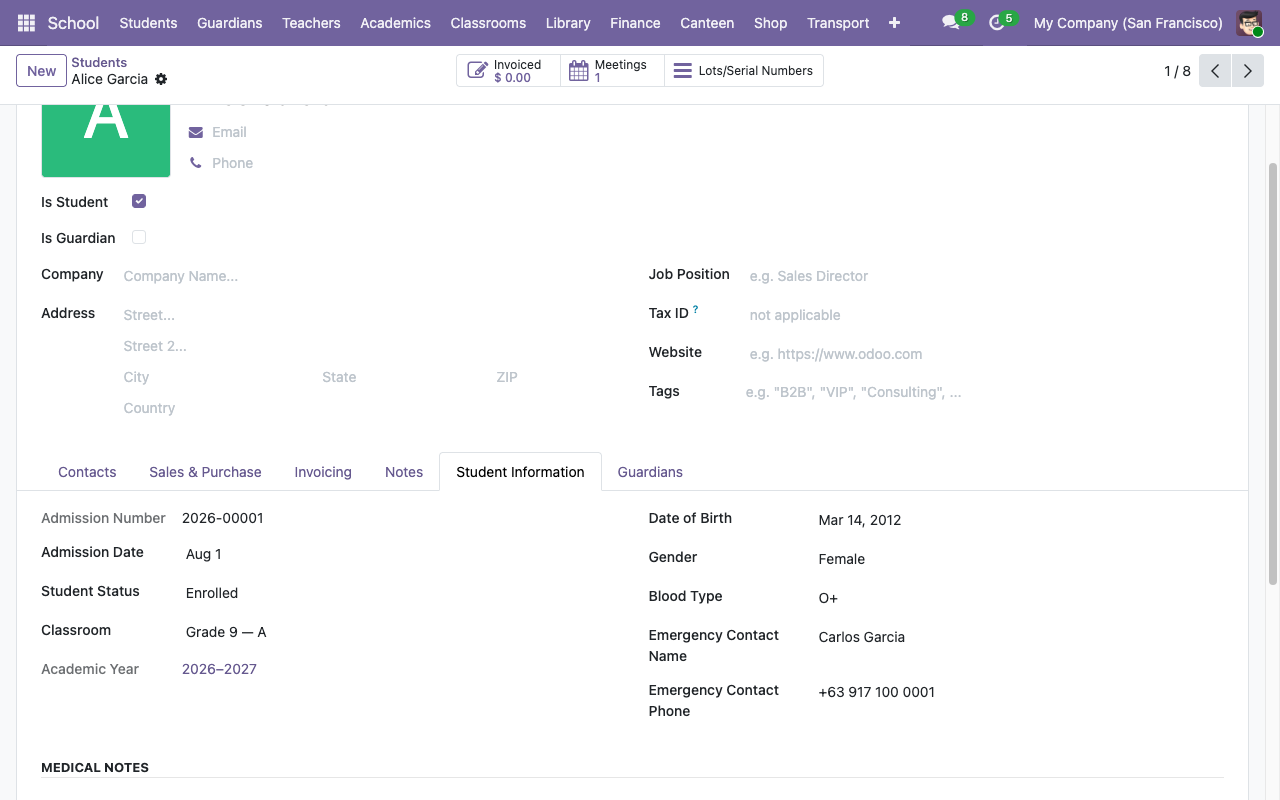Click the Tax ID input field
The image size is (1280, 800).
(x=986, y=315)
